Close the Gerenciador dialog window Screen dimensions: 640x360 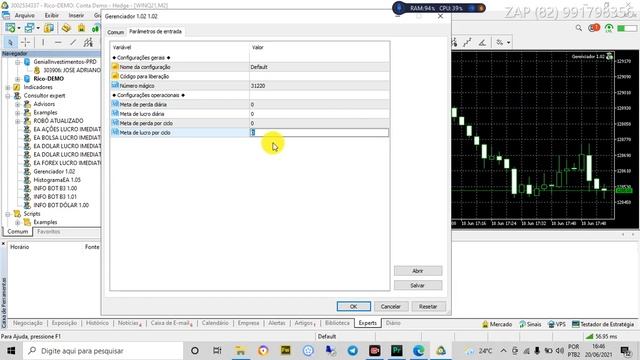[x=440, y=16]
